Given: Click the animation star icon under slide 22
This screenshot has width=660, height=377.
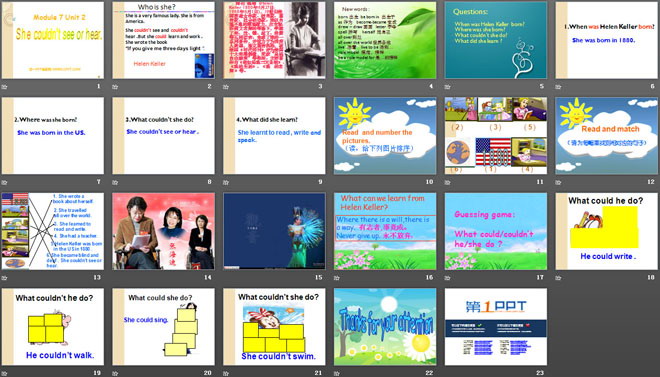Looking at the screenshot, I should click(x=337, y=373).
